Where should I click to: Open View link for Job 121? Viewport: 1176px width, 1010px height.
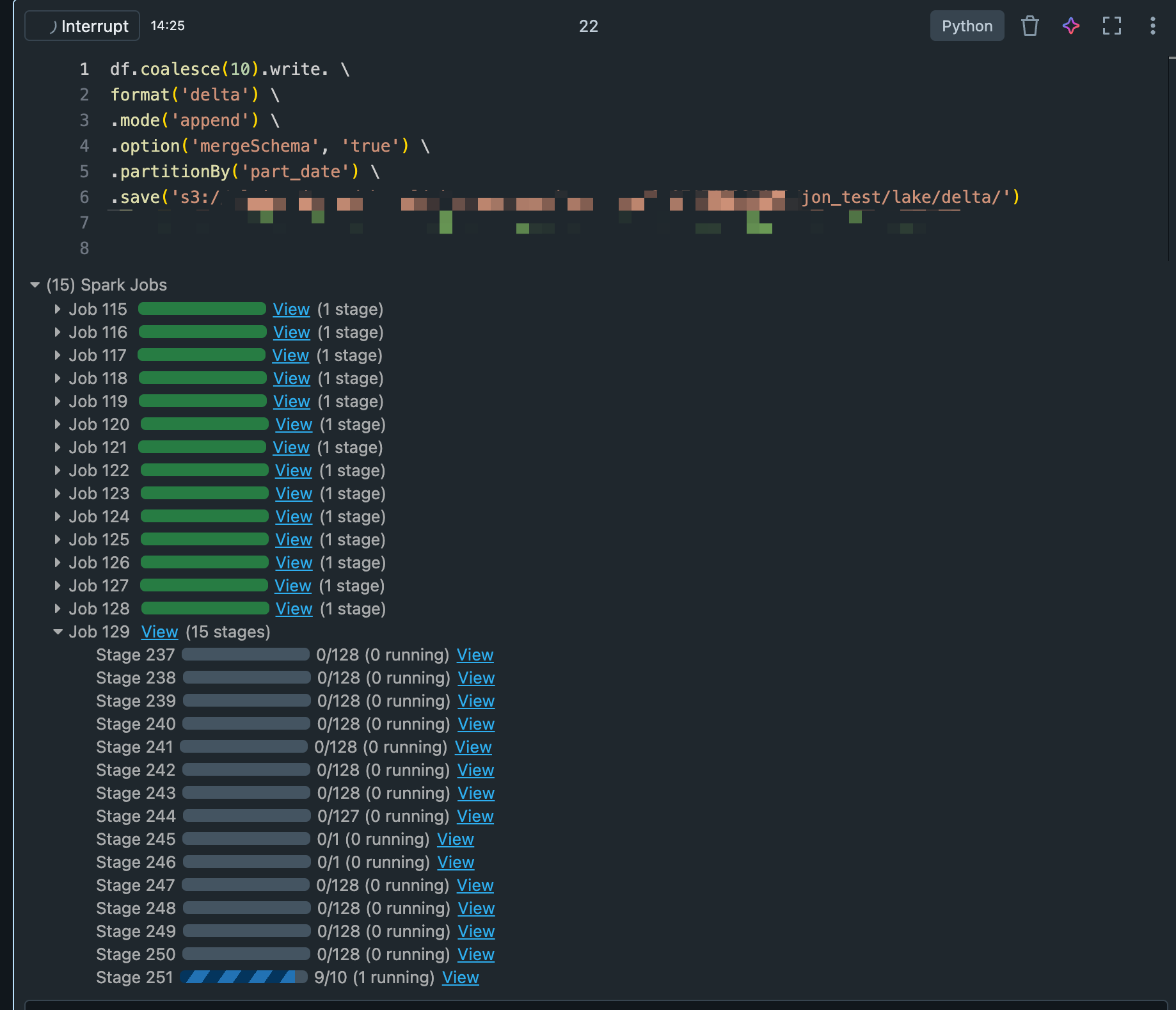(x=291, y=447)
